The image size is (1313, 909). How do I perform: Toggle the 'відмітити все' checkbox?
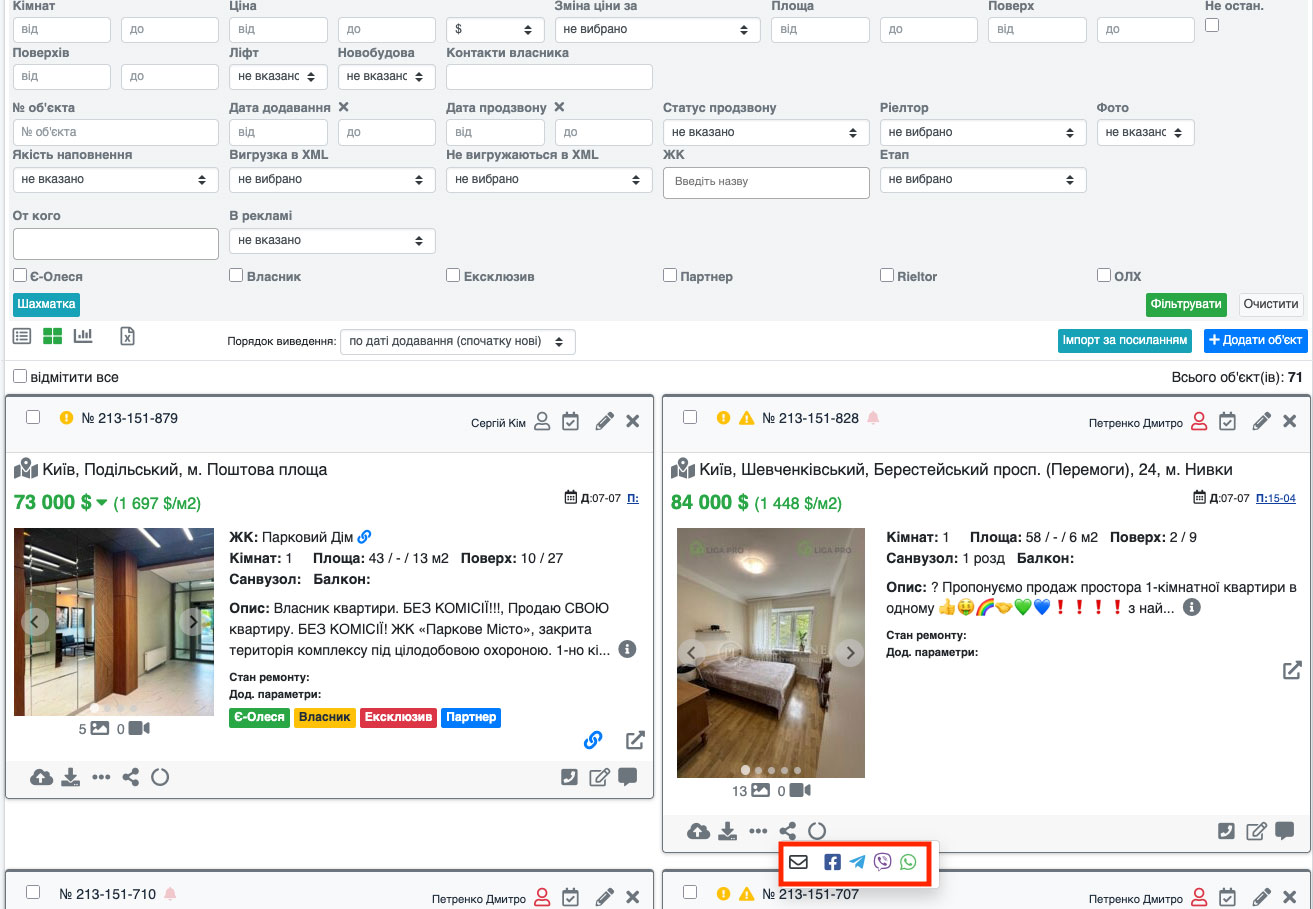pos(20,377)
